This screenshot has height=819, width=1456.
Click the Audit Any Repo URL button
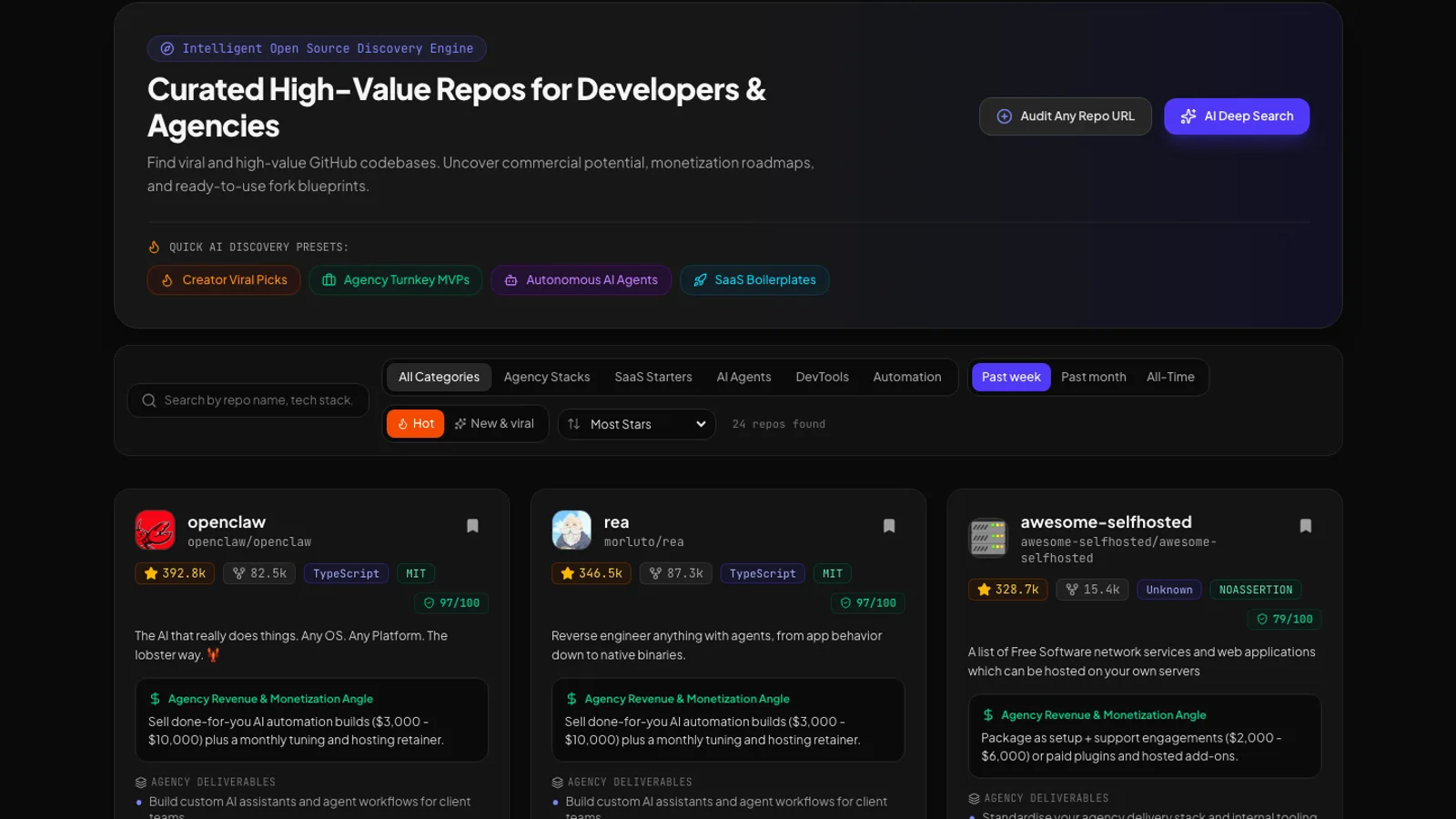coord(1066,116)
